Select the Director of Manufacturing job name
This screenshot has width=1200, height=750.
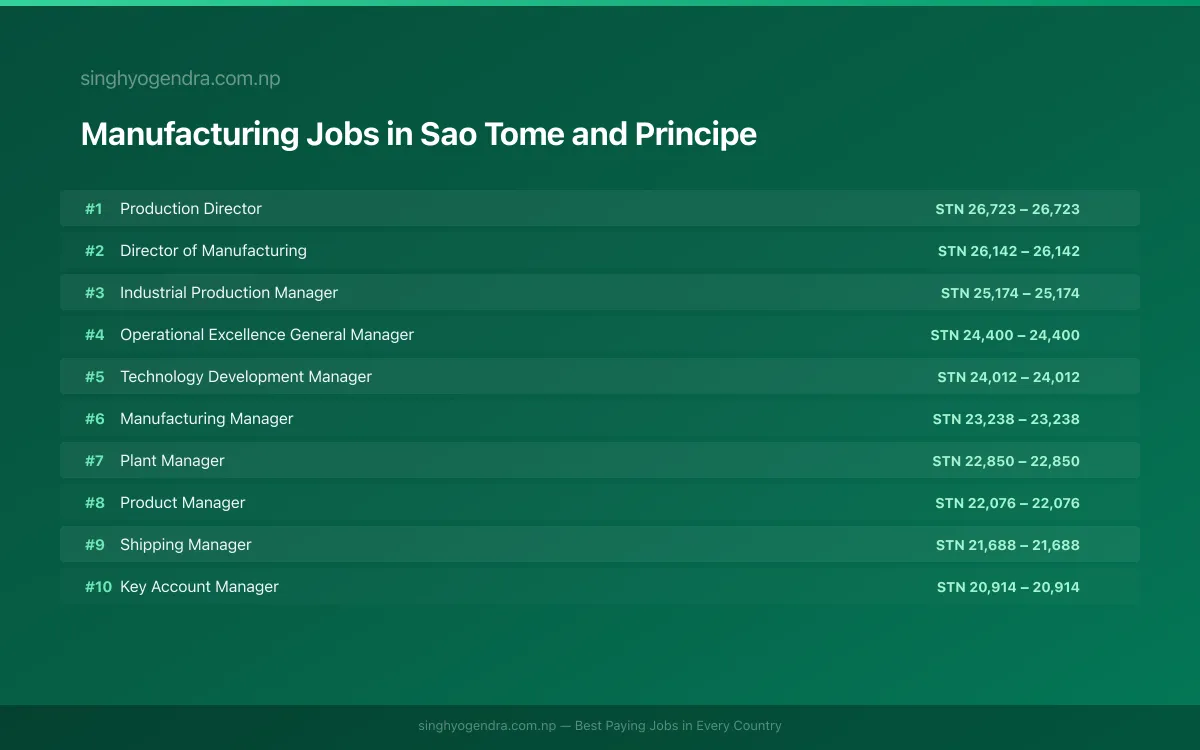(x=213, y=251)
